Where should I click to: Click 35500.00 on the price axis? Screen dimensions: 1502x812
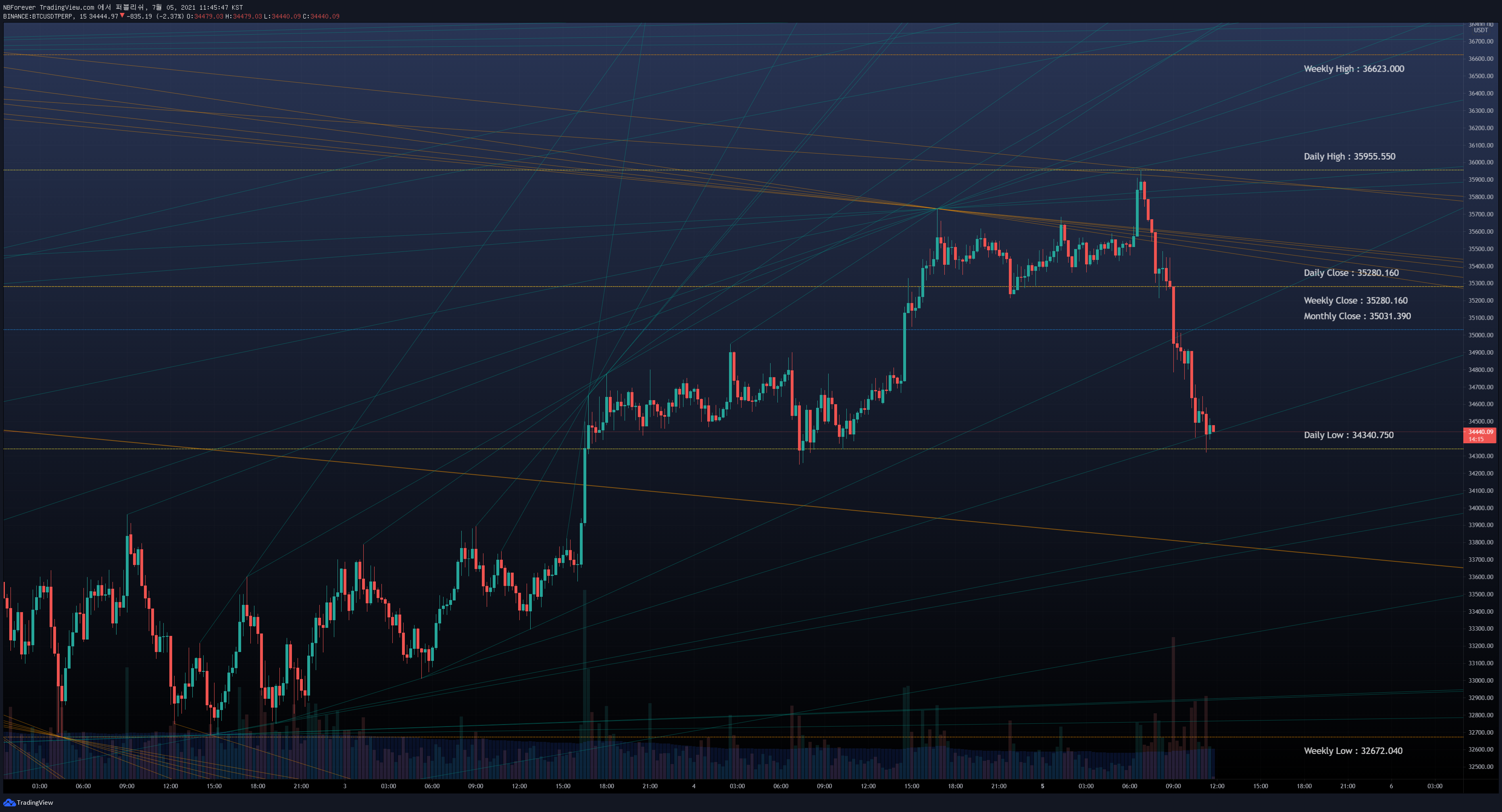click(x=1480, y=249)
